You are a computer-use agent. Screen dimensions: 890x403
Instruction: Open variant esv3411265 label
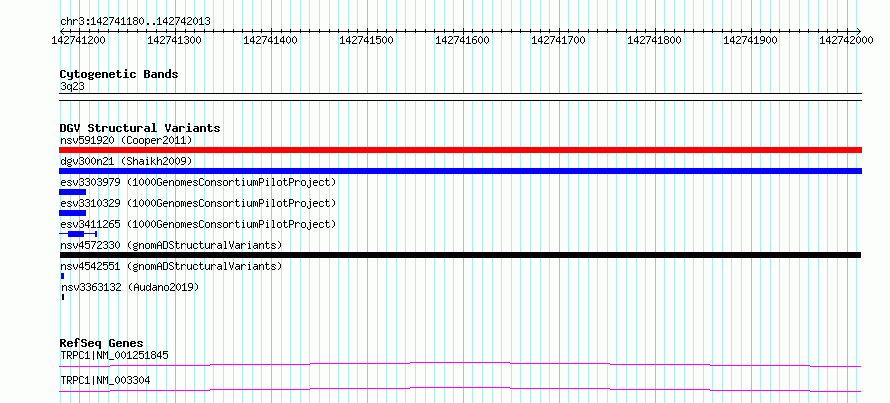pos(198,224)
